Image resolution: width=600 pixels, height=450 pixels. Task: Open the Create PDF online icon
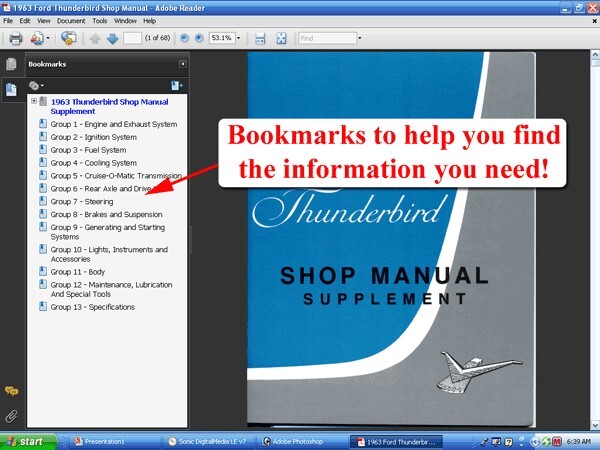tap(38, 38)
